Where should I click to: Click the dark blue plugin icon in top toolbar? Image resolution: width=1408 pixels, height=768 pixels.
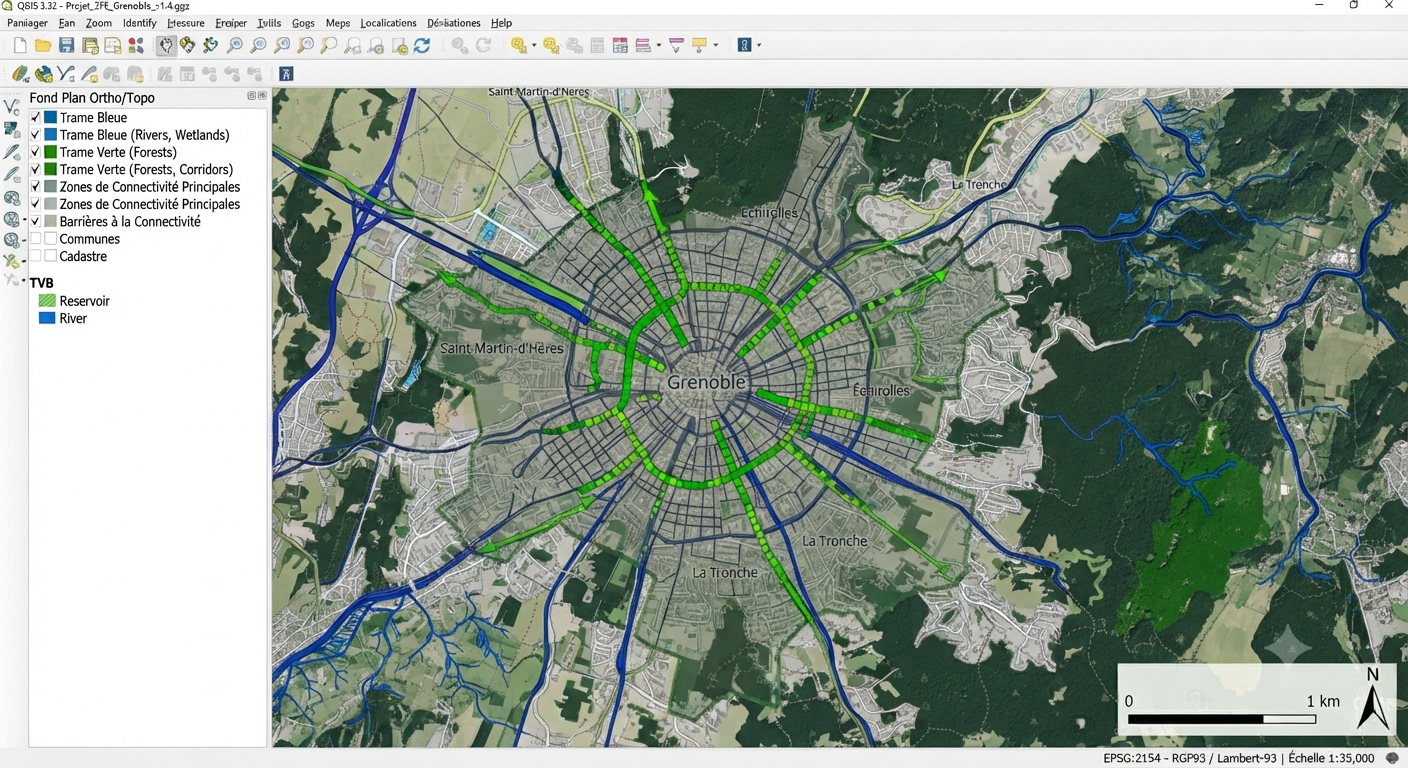[x=744, y=45]
